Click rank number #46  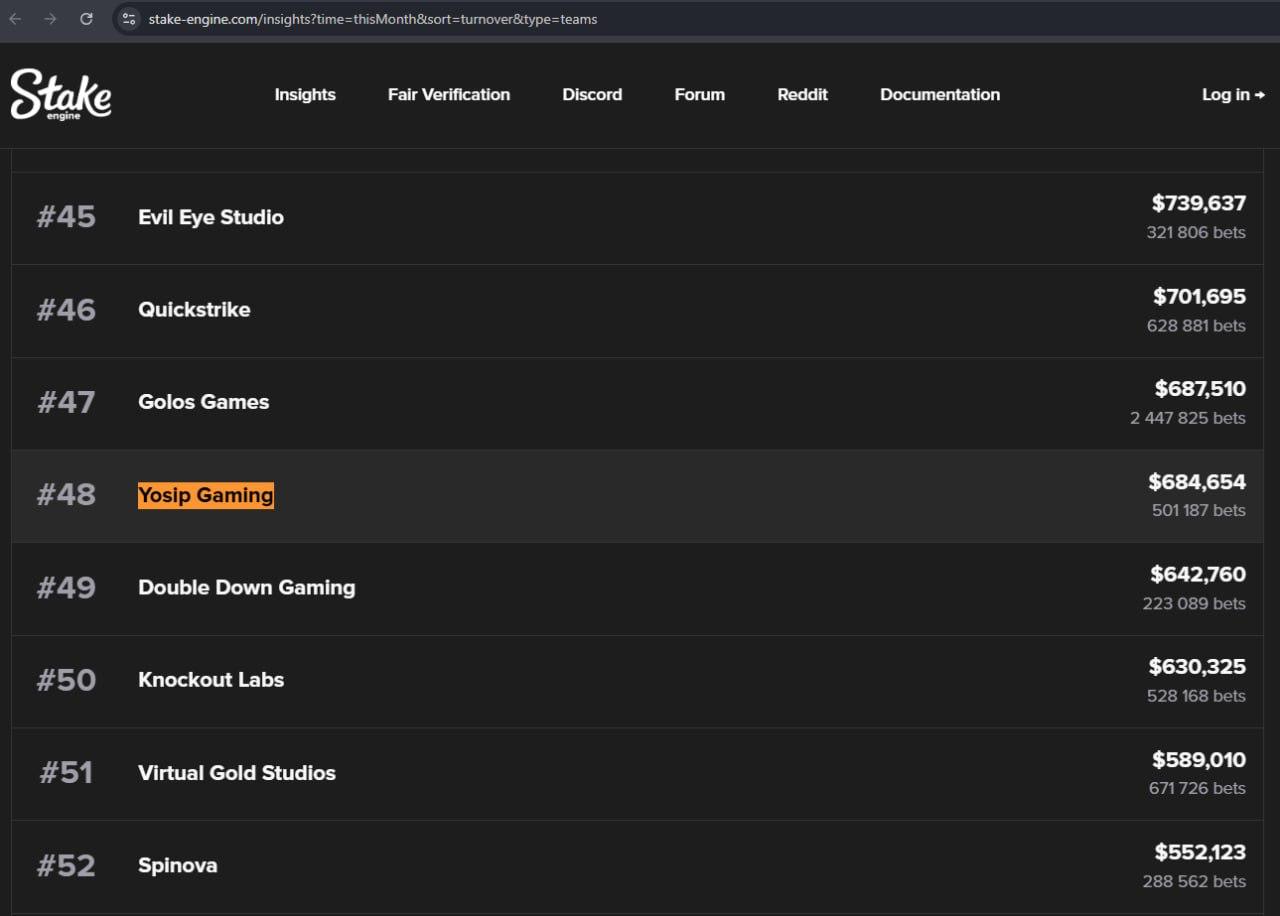[66, 310]
